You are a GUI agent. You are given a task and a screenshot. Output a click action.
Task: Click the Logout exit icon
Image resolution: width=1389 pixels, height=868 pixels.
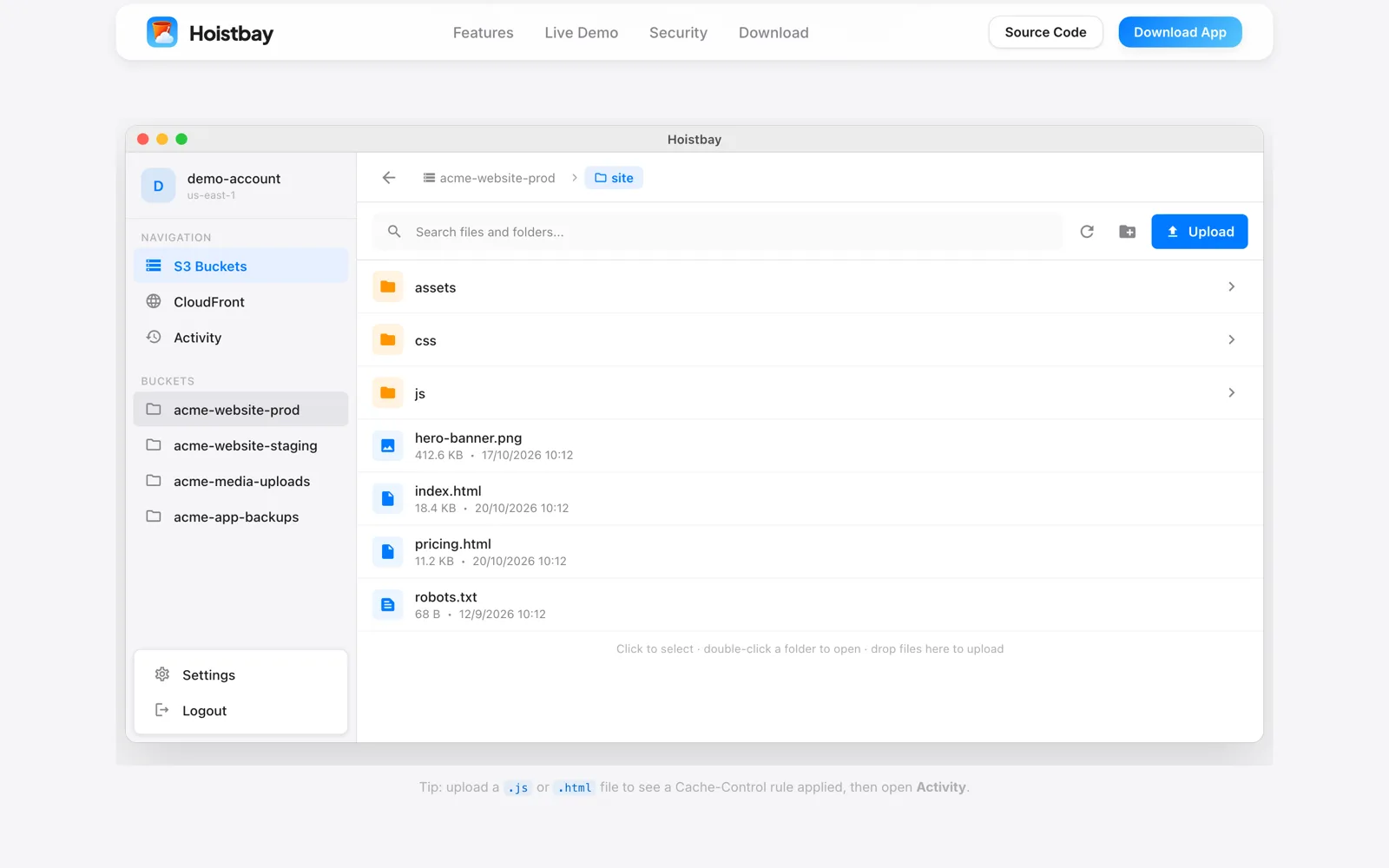pyautogui.click(x=162, y=710)
